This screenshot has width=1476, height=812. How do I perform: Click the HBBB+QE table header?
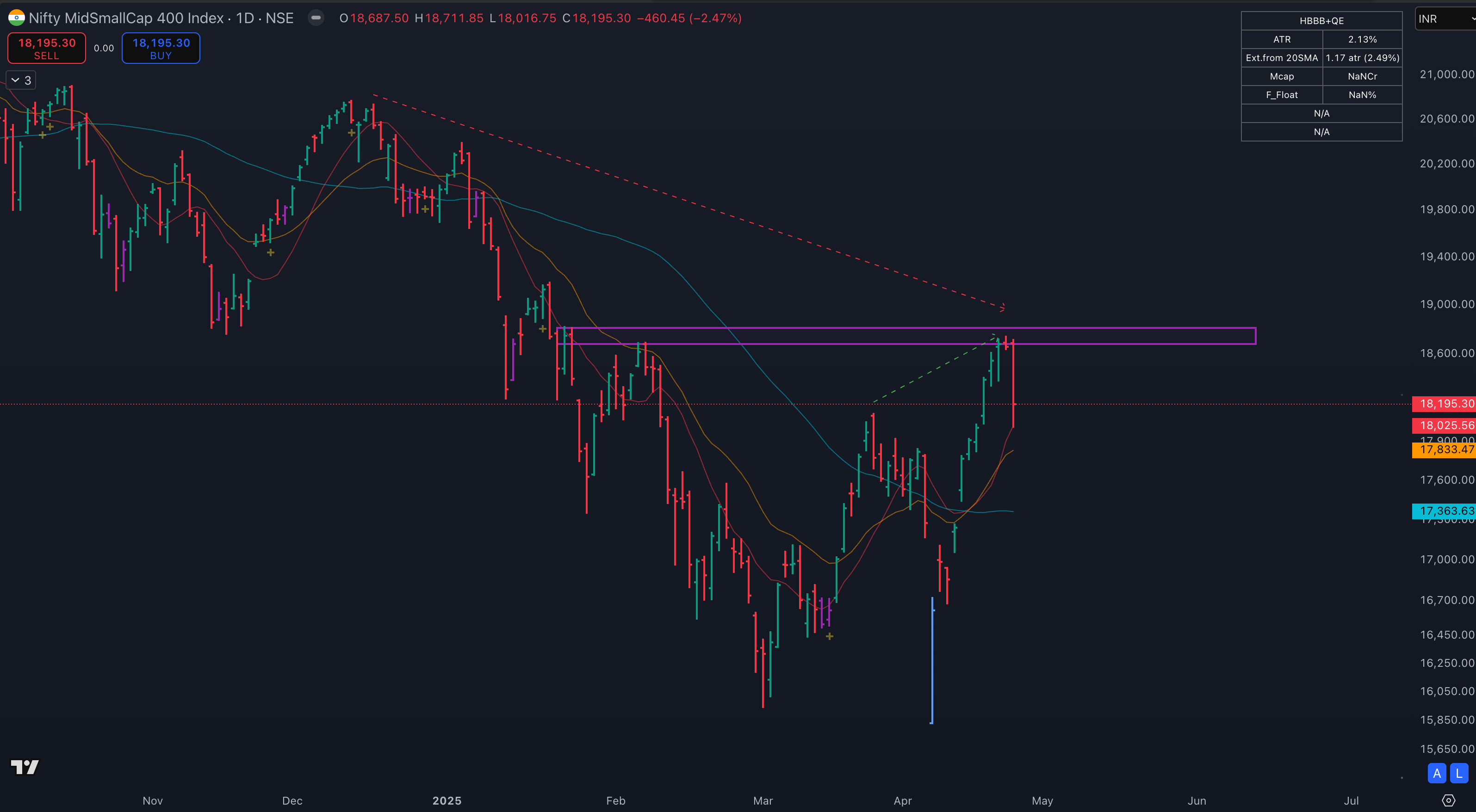pos(1321,21)
